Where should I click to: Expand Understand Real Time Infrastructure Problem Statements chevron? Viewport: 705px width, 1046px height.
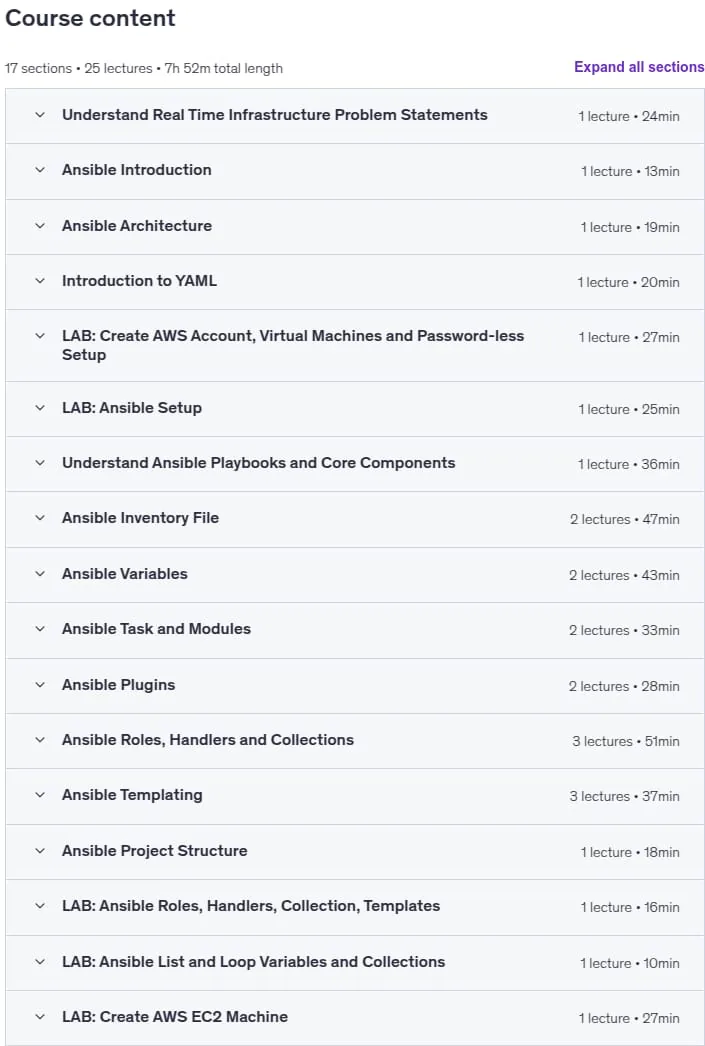(40, 115)
